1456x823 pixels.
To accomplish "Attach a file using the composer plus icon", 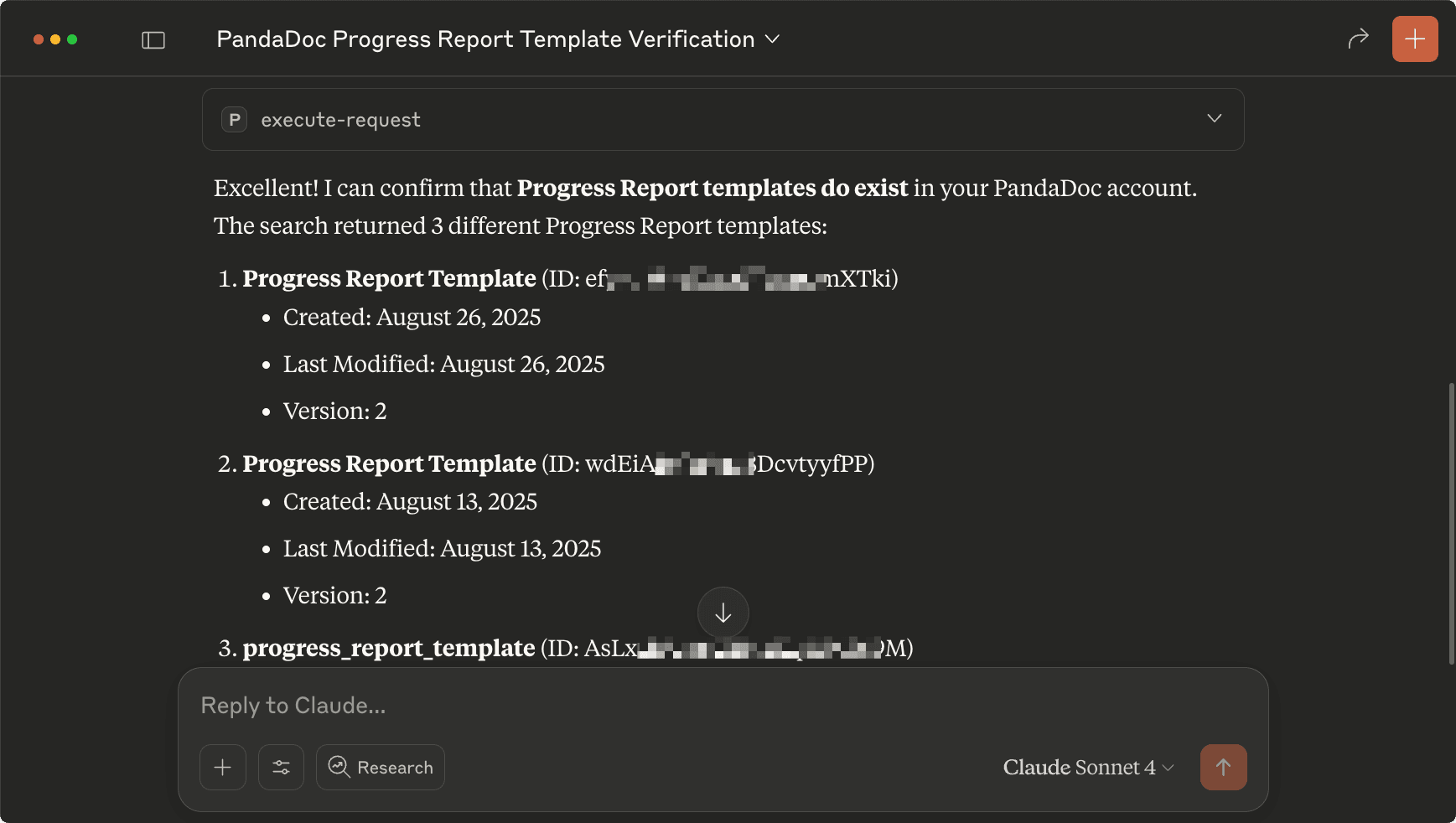I will (222, 767).
